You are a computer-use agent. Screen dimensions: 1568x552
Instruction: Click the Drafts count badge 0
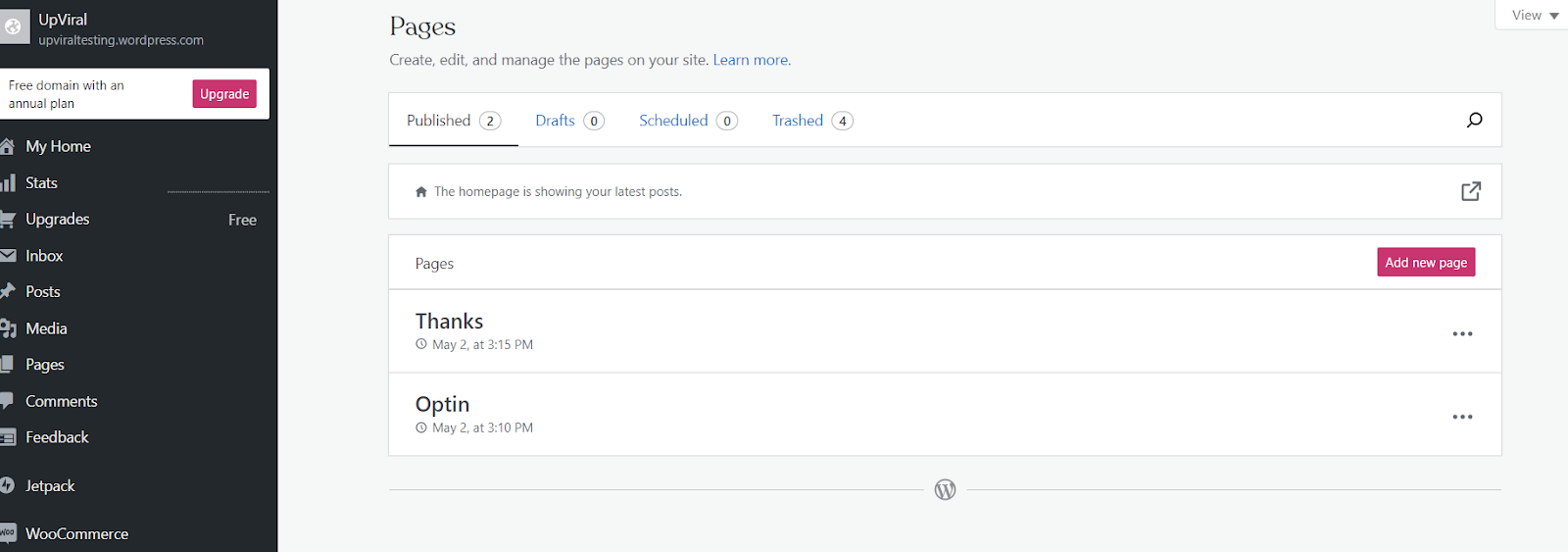pos(594,121)
